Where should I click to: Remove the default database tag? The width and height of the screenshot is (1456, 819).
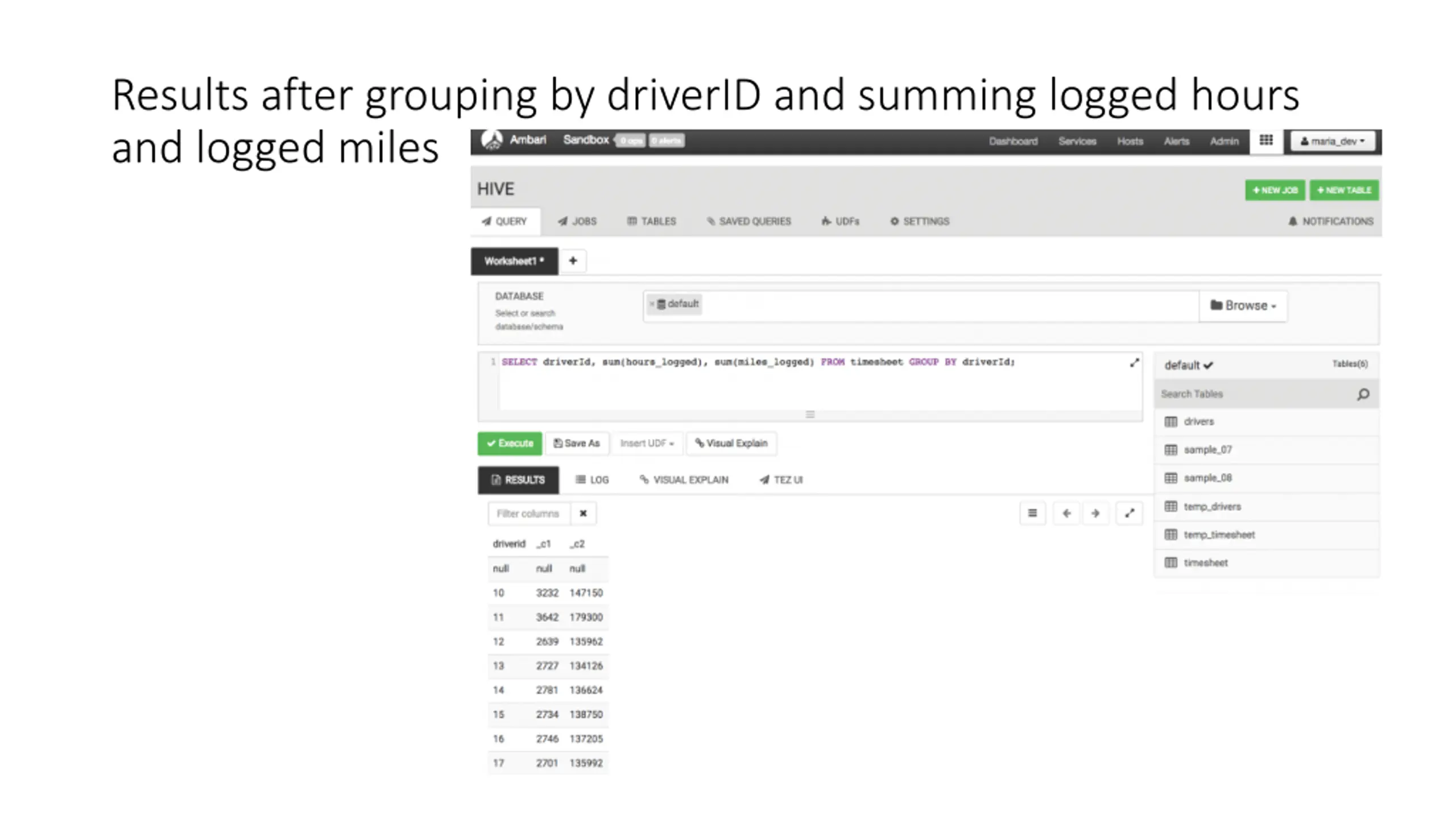(652, 304)
